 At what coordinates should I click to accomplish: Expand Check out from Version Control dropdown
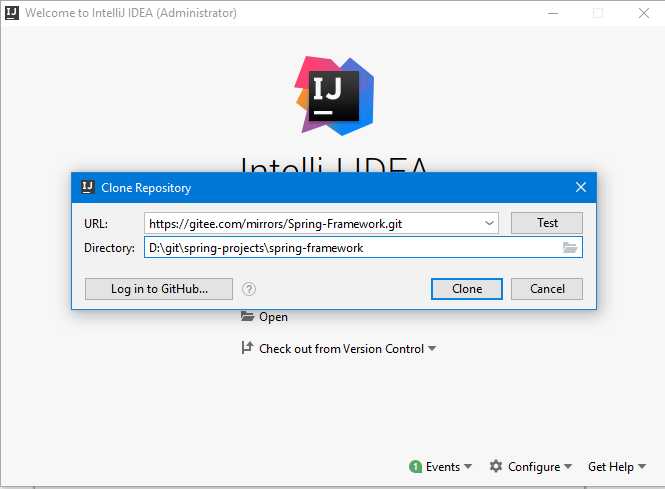coord(432,349)
